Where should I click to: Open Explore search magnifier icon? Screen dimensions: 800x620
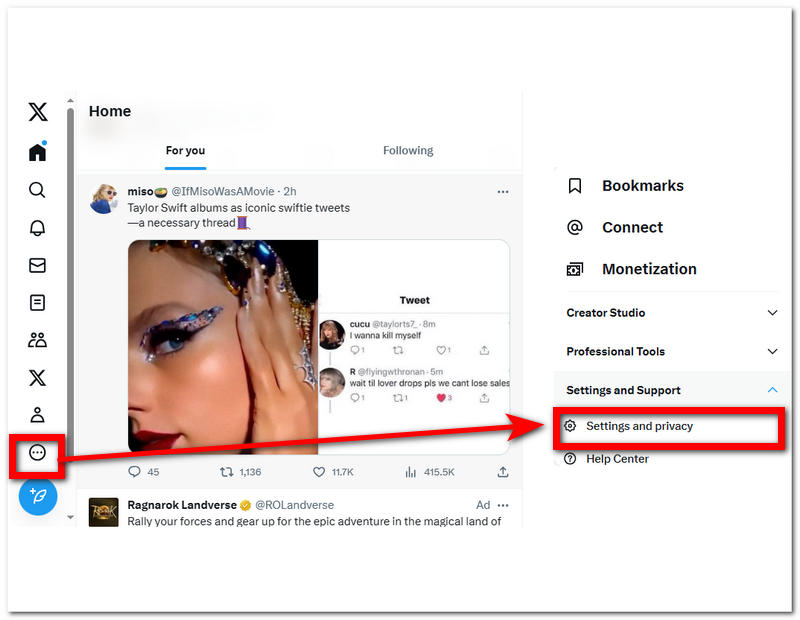click(37, 190)
